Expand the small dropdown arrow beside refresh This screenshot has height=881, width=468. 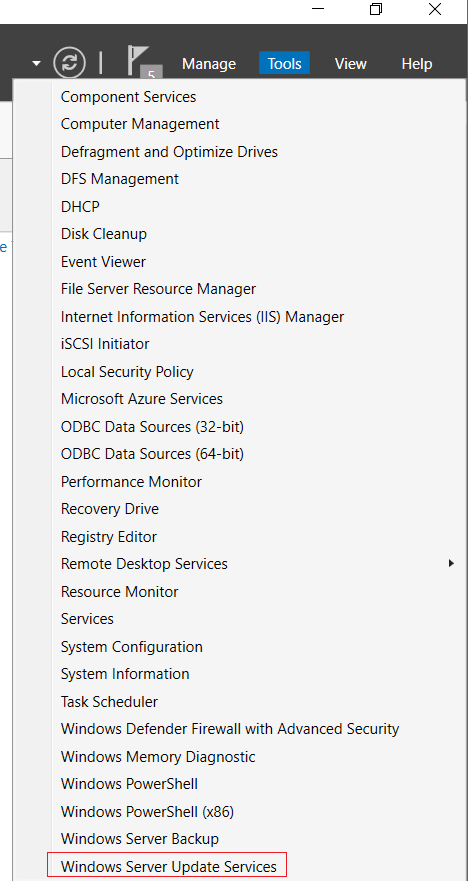[x=37, y=63]
